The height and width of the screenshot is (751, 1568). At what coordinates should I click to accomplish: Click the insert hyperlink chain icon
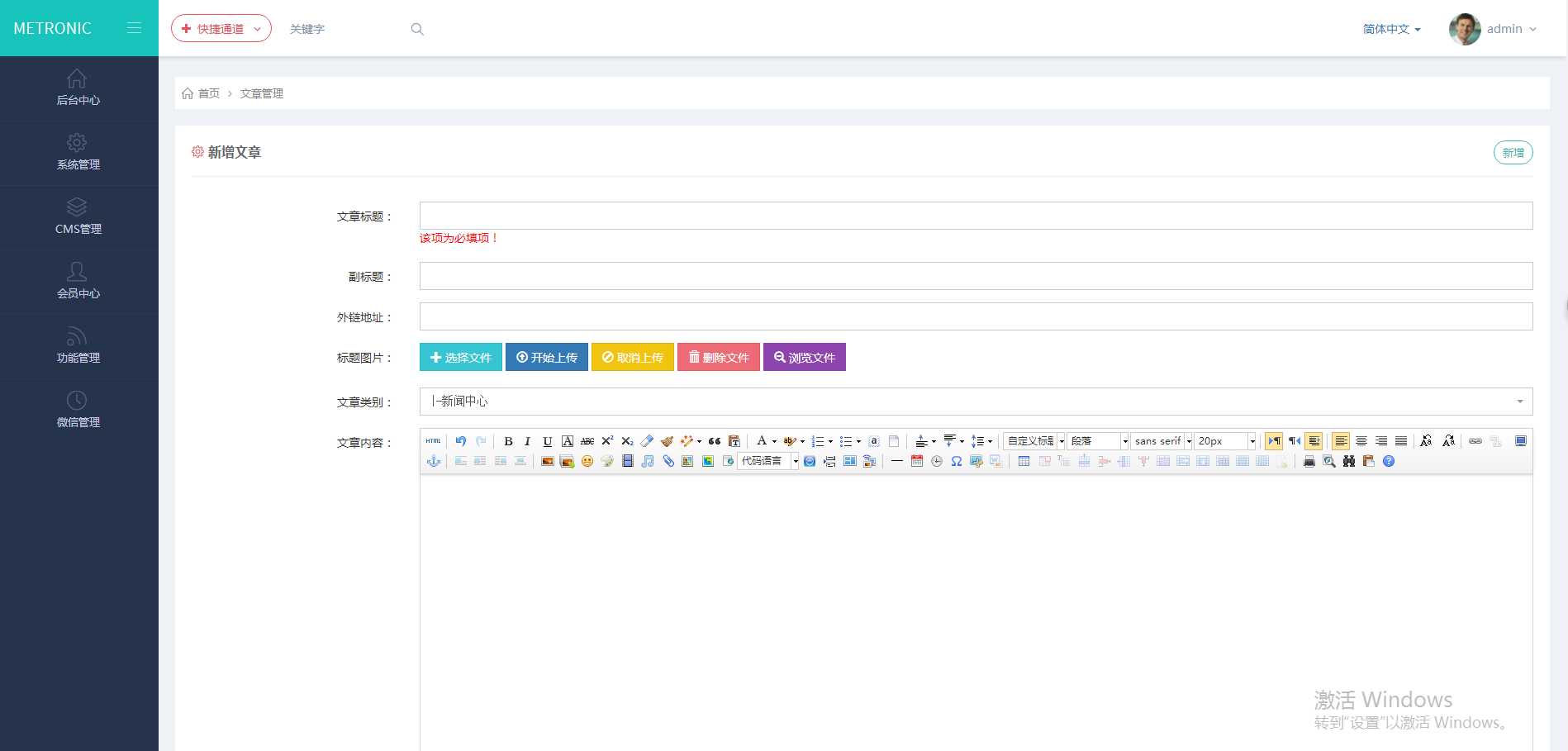point(1475,441)
